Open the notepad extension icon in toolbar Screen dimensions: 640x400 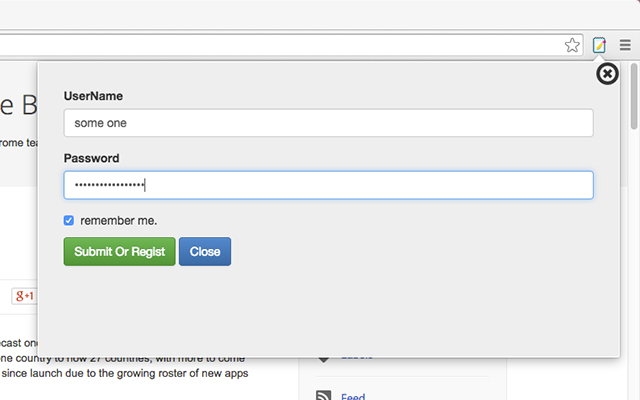[599, 45]
